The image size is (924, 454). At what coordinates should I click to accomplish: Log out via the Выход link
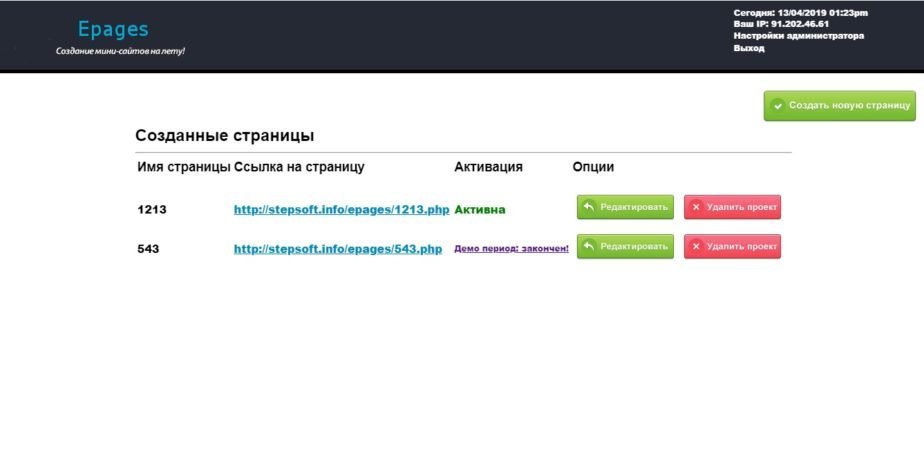[x=749, y=48]
